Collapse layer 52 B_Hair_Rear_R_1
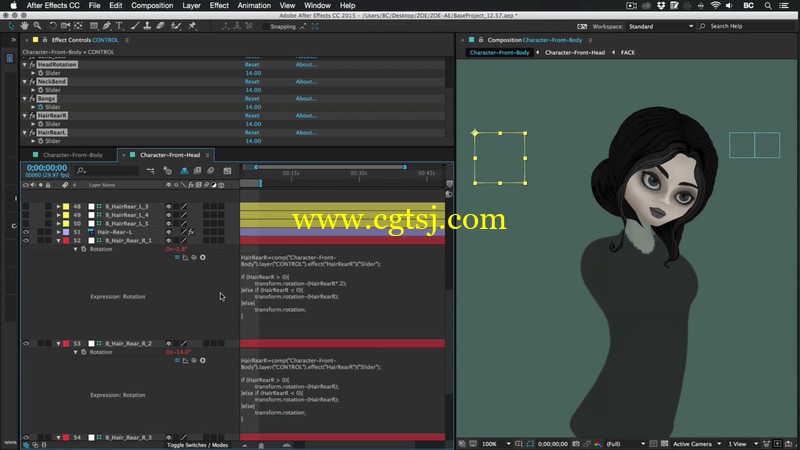 tap(58, 240)
